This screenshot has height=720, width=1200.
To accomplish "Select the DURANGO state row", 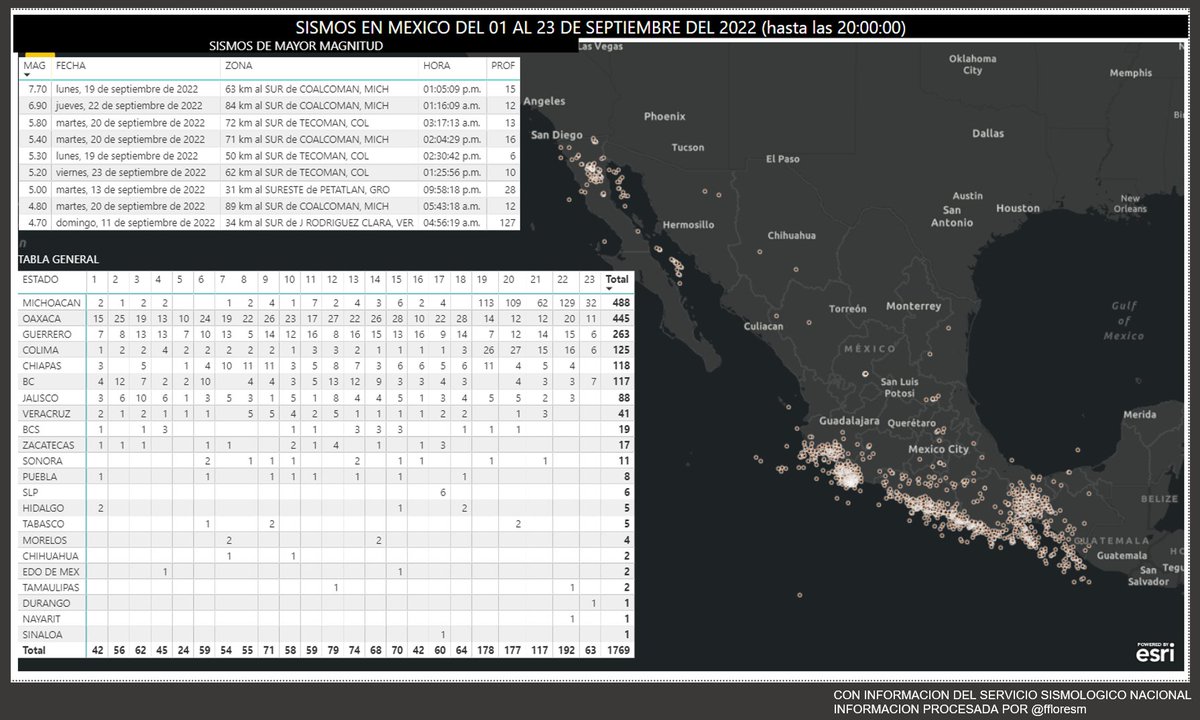I will coord(326,603).
